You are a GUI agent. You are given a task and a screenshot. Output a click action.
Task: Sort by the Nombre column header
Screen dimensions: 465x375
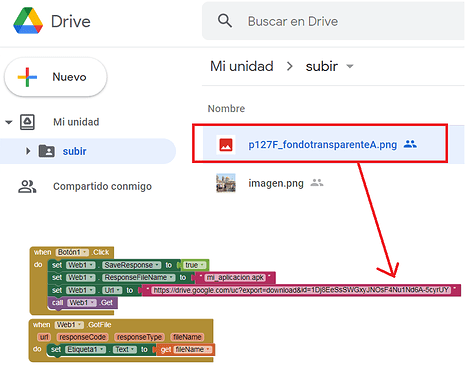[226, 109]
